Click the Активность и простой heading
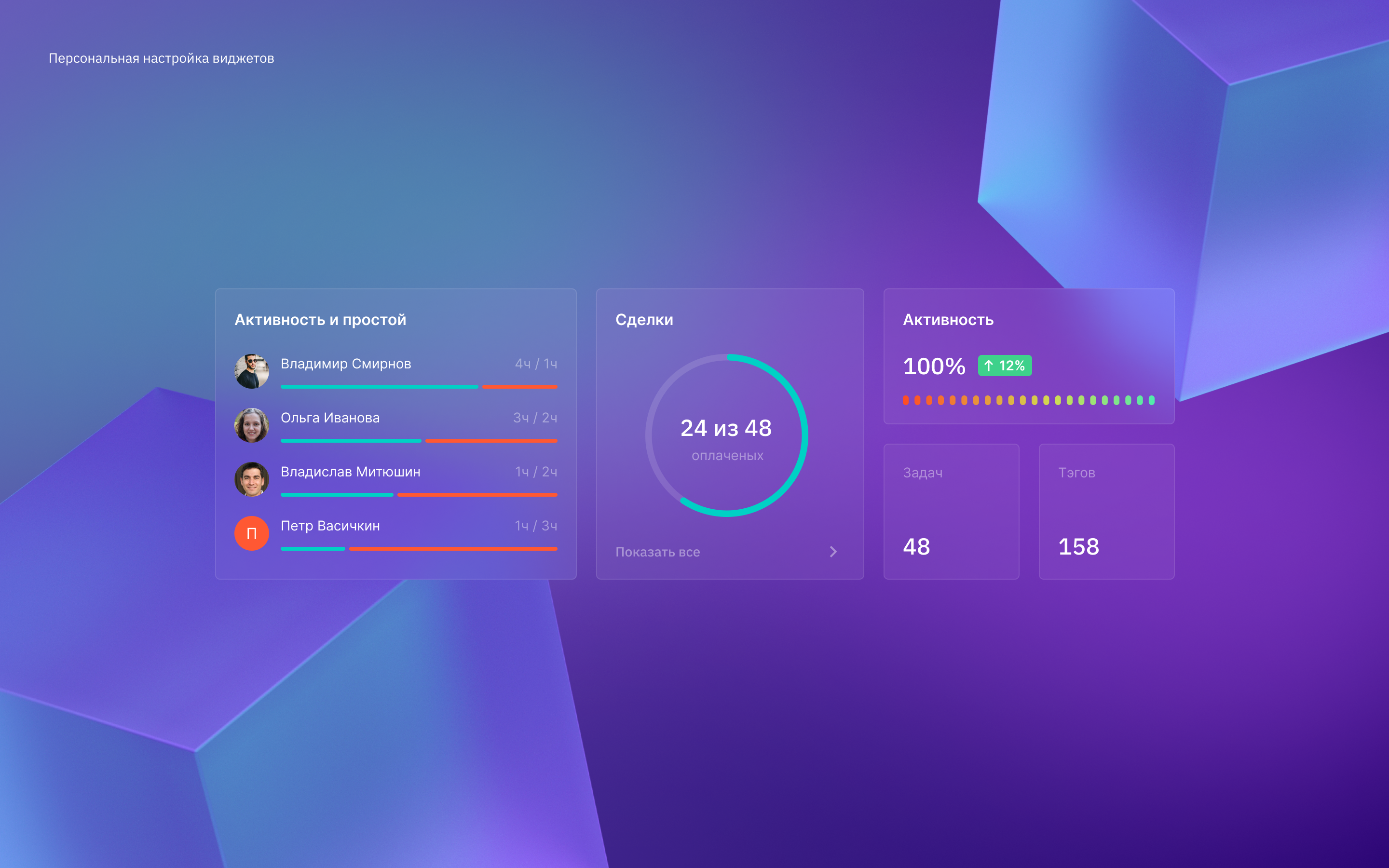1389x868 pixels. click(320, 320)
